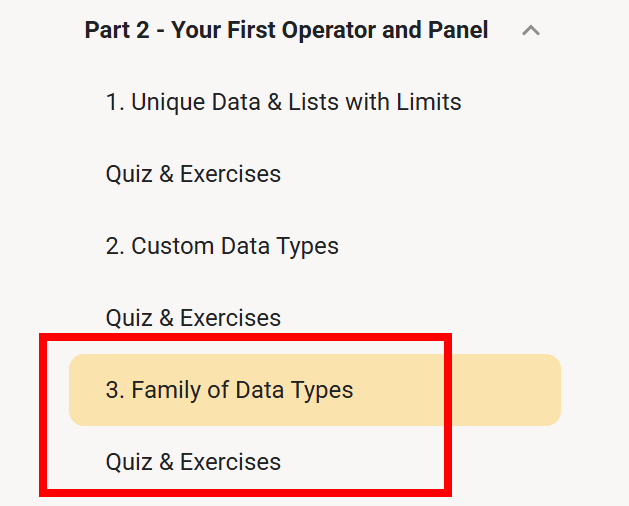Click the yellow highlighted lesson row
This screenshot has height=506, width=629.
314,390
